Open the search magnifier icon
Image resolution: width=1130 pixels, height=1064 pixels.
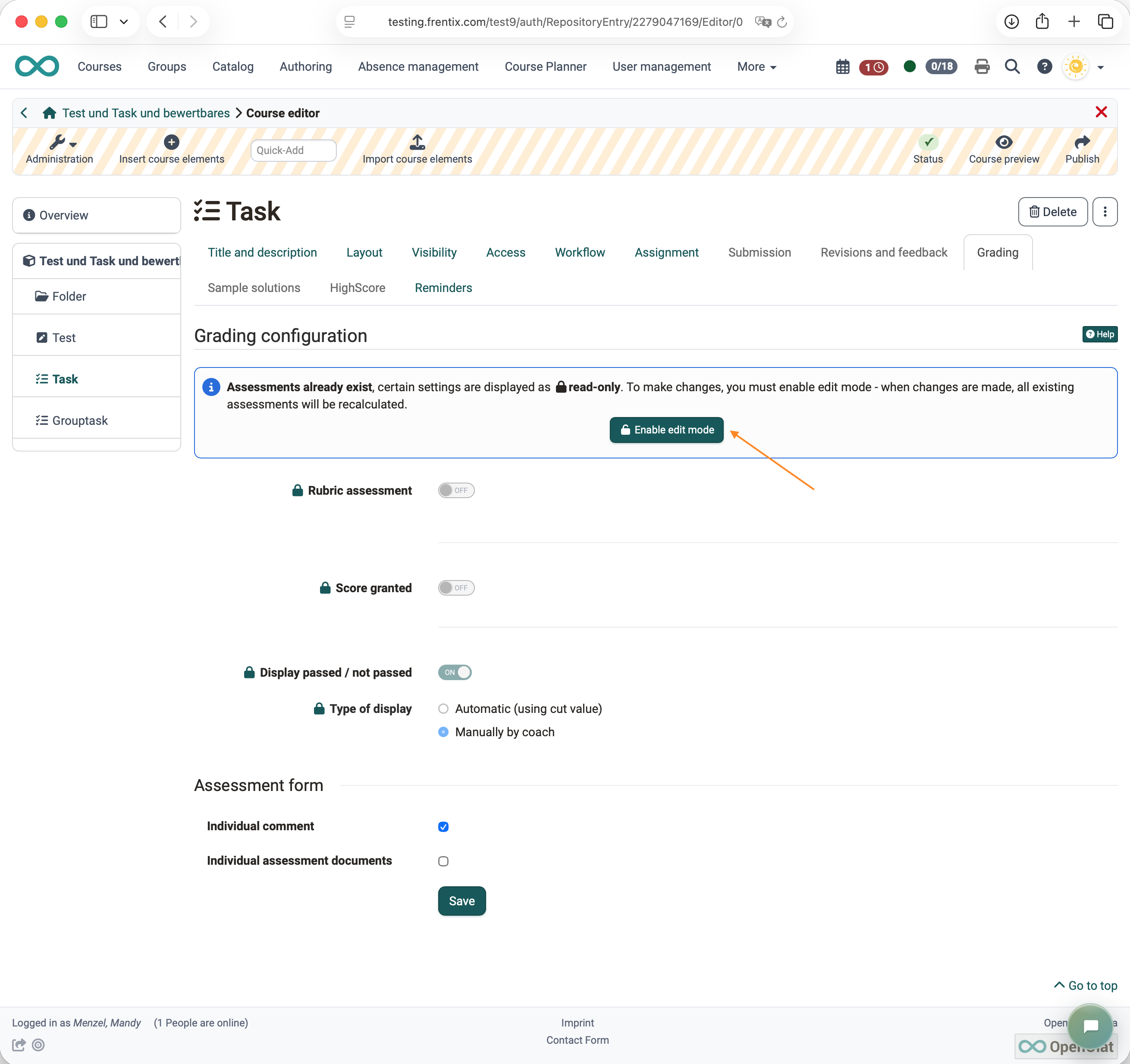point(1012,67)
